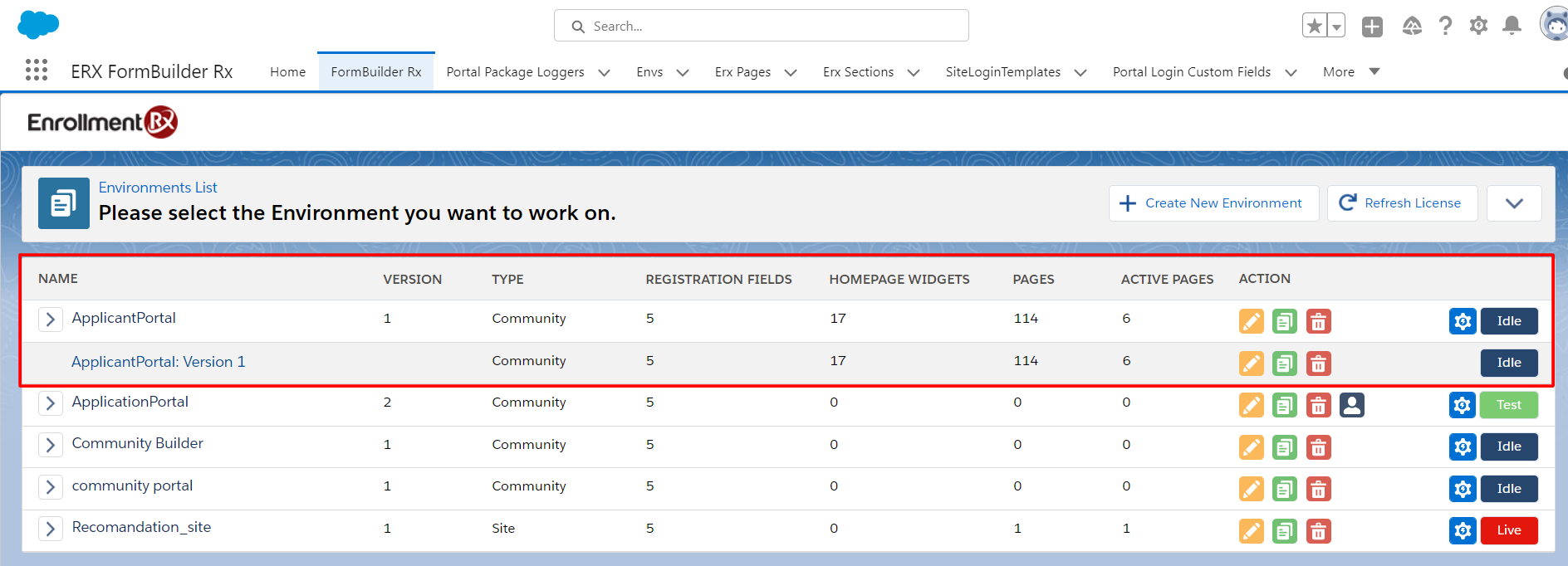Open the ApplicantPortal: Version 1 link
Screen dimensions: 1568x566
(158, 362)
